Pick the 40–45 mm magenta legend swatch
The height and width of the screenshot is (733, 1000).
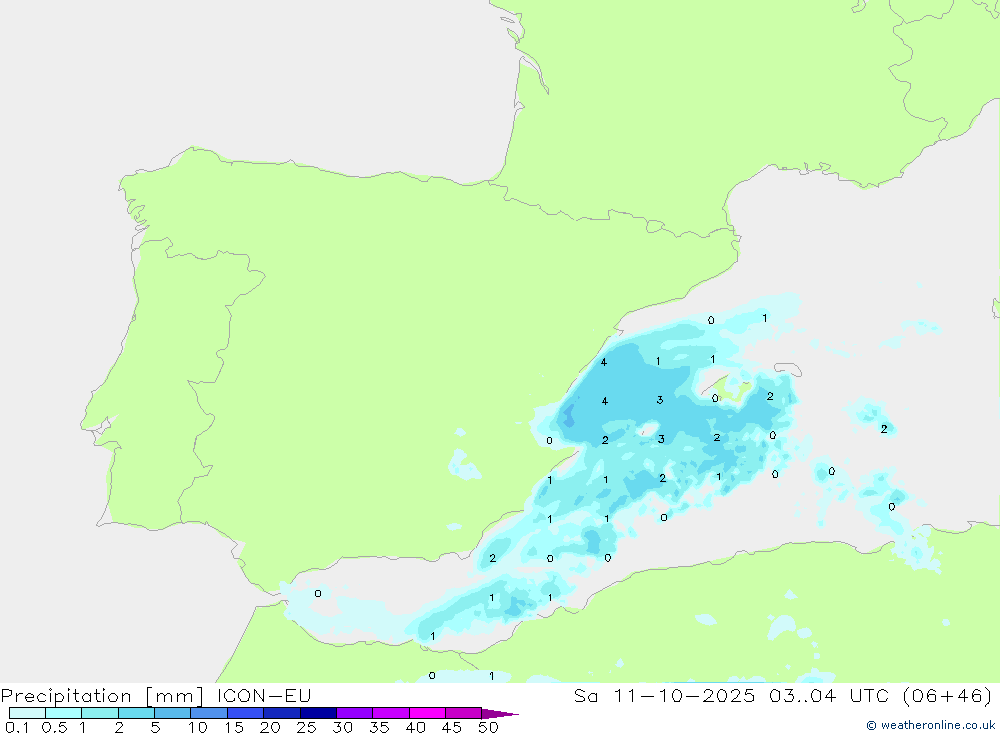click(427, 713)
